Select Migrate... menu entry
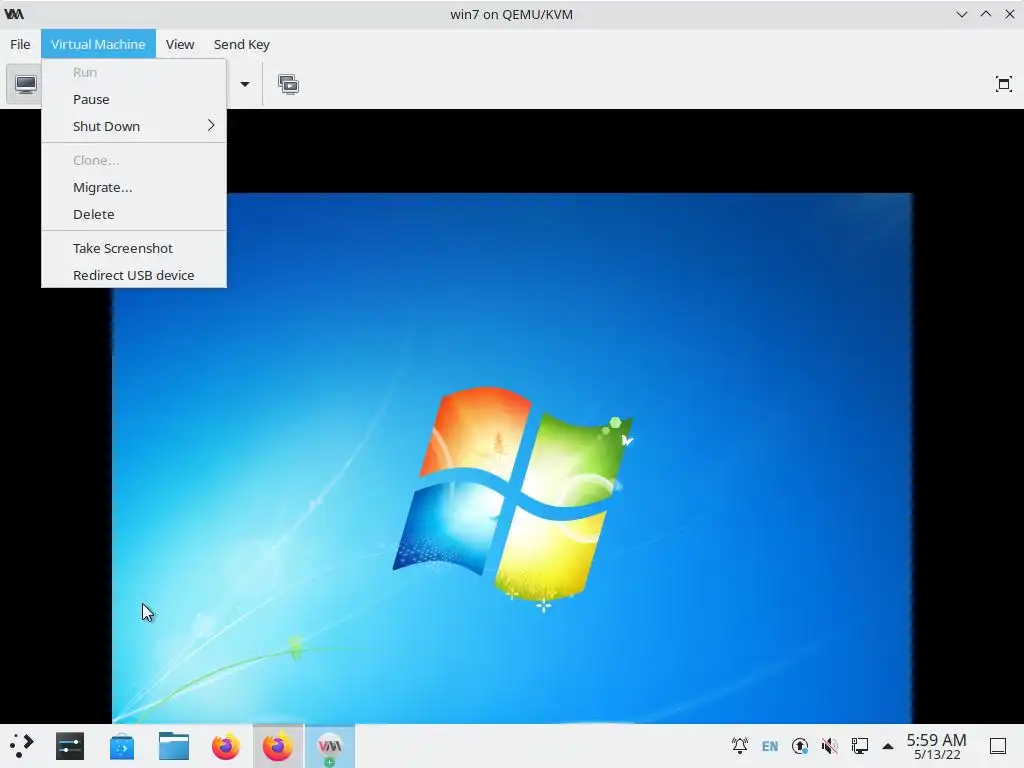Screen dimensions: 1024x768 (134, 187)
